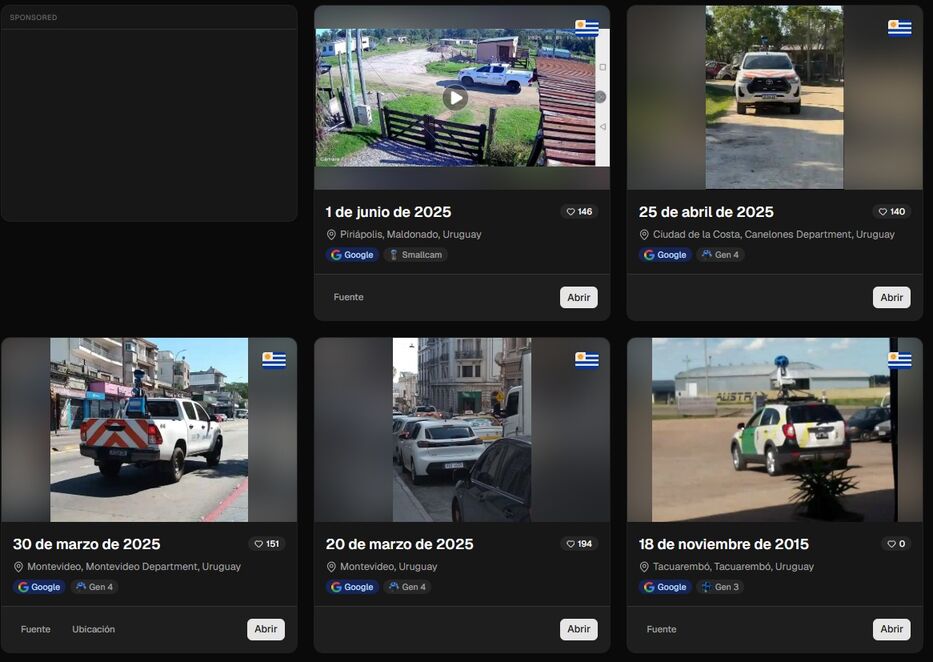
Task: Select Google tag on 18 de noviembre card
Action: (665, 587)
